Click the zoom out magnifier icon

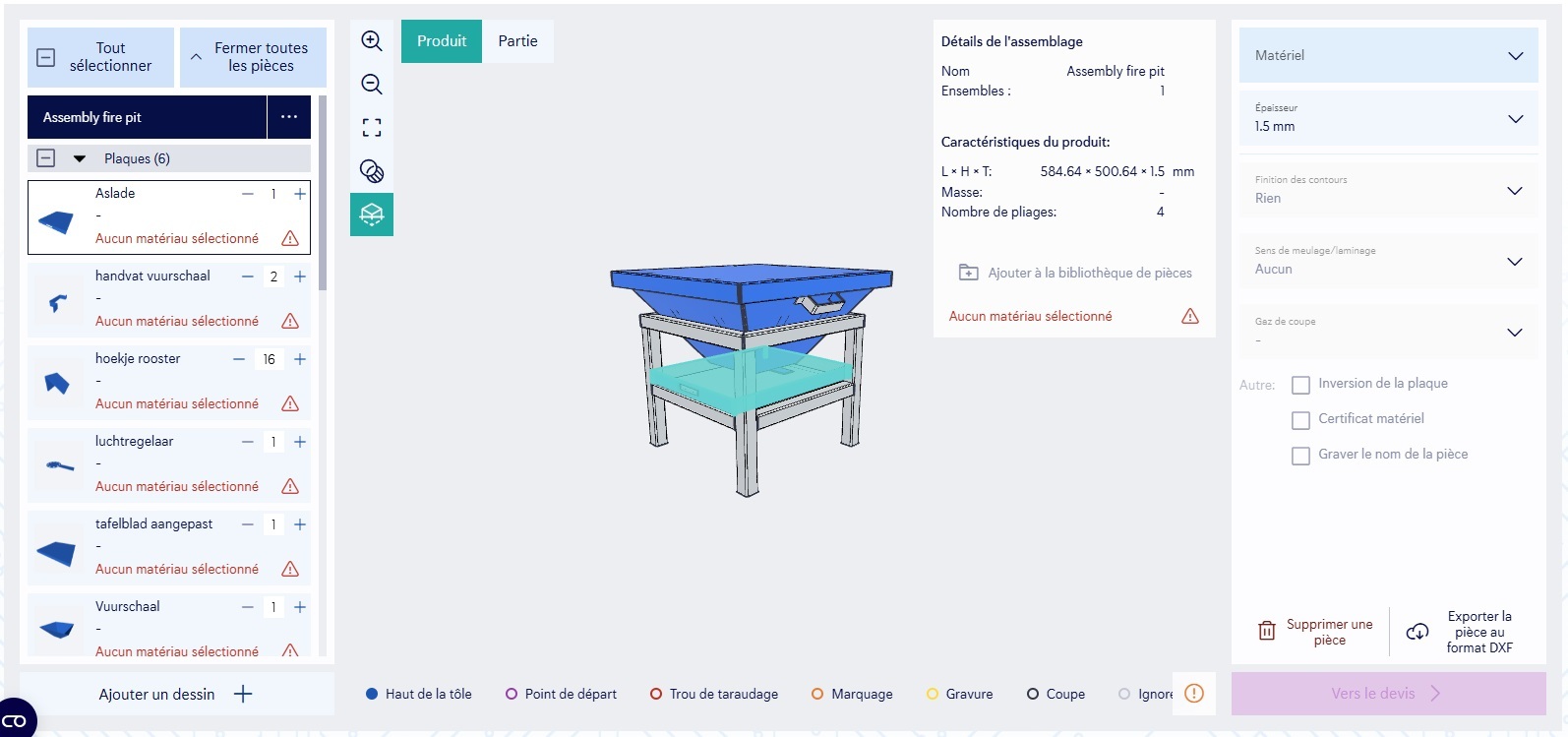click(372, 85)
